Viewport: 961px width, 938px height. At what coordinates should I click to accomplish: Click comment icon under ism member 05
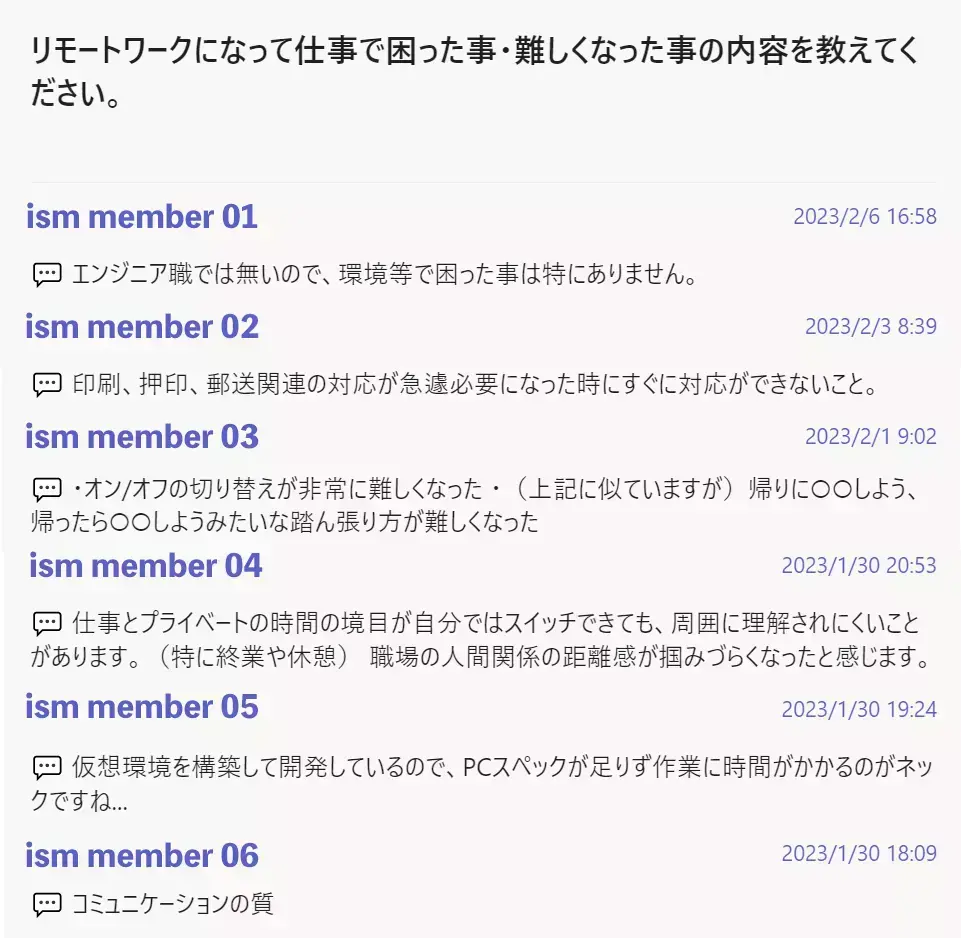click(x=47, y=768)
